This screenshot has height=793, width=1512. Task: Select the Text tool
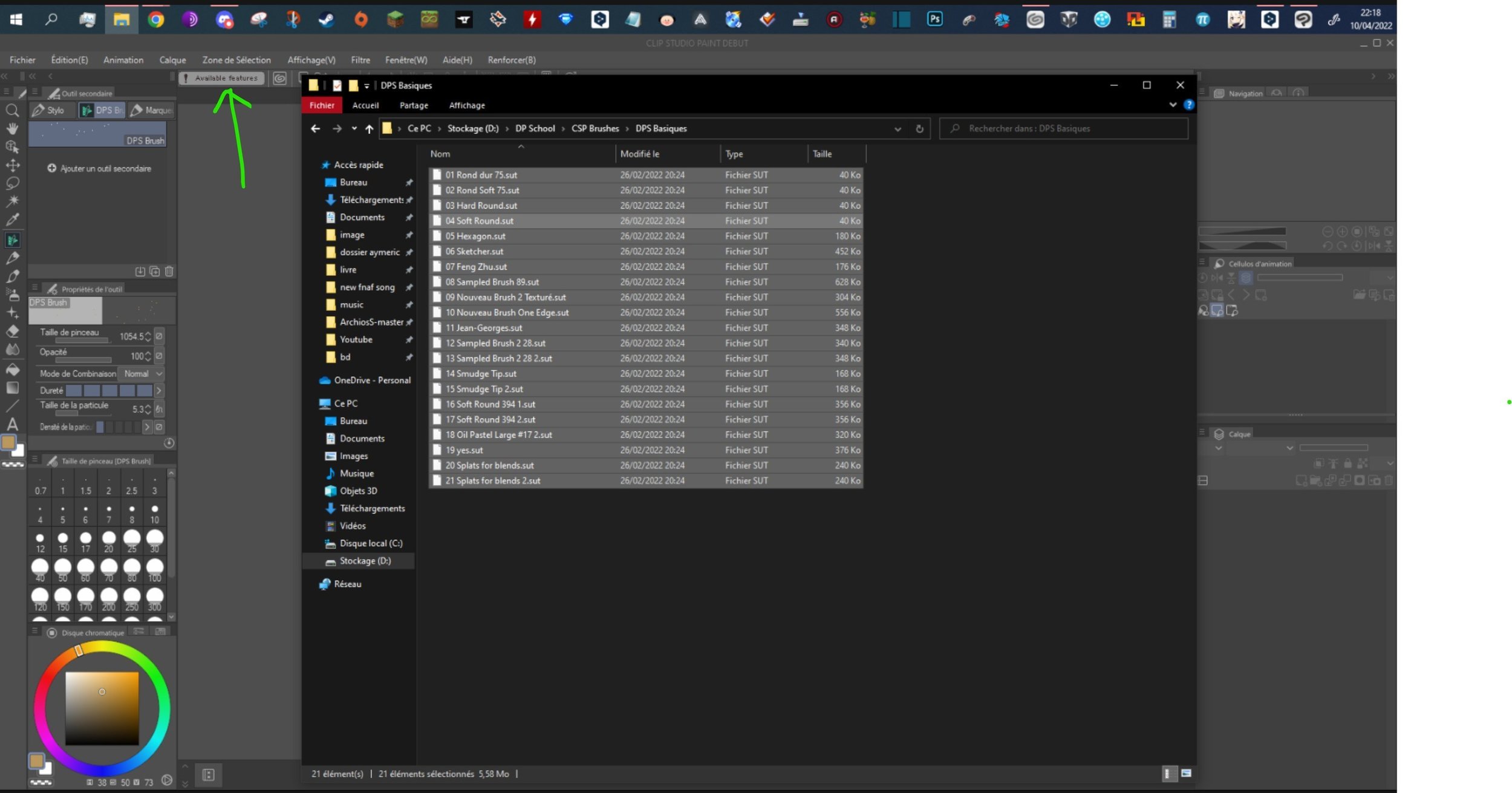tap(12, 424)
